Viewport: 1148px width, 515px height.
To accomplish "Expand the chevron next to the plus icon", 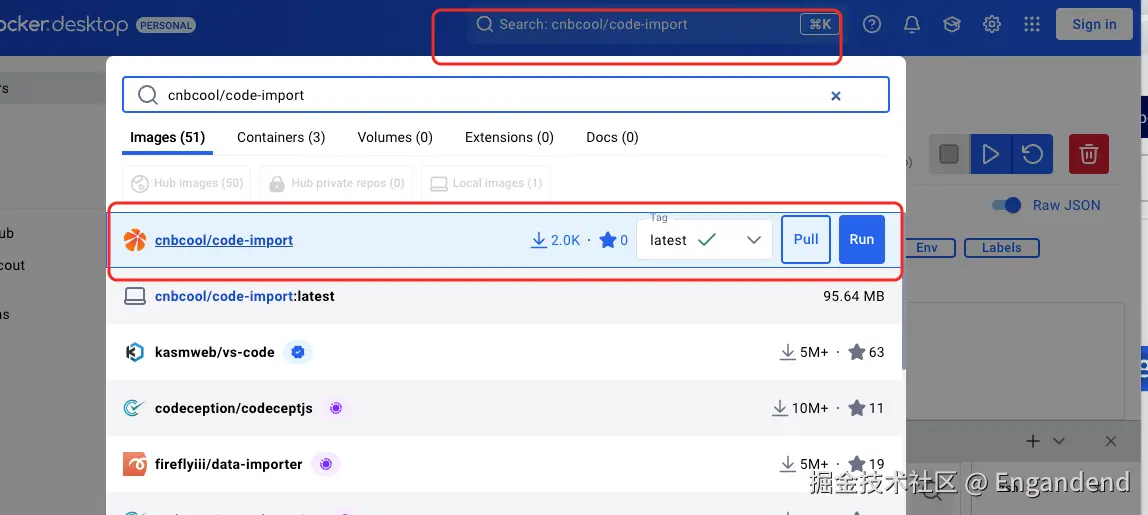I will coord(1059,441).
